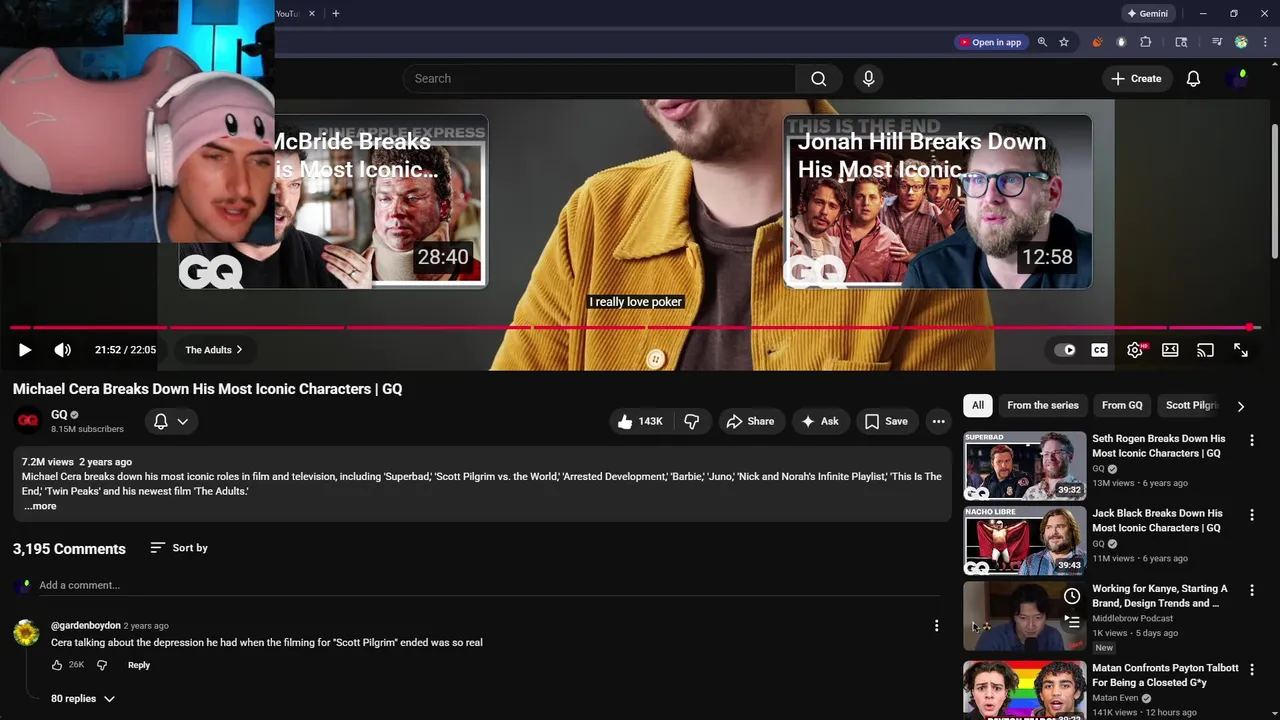Open browser Extensions puzzle icon
1280x720 pixels.
tap(1146, 42)
